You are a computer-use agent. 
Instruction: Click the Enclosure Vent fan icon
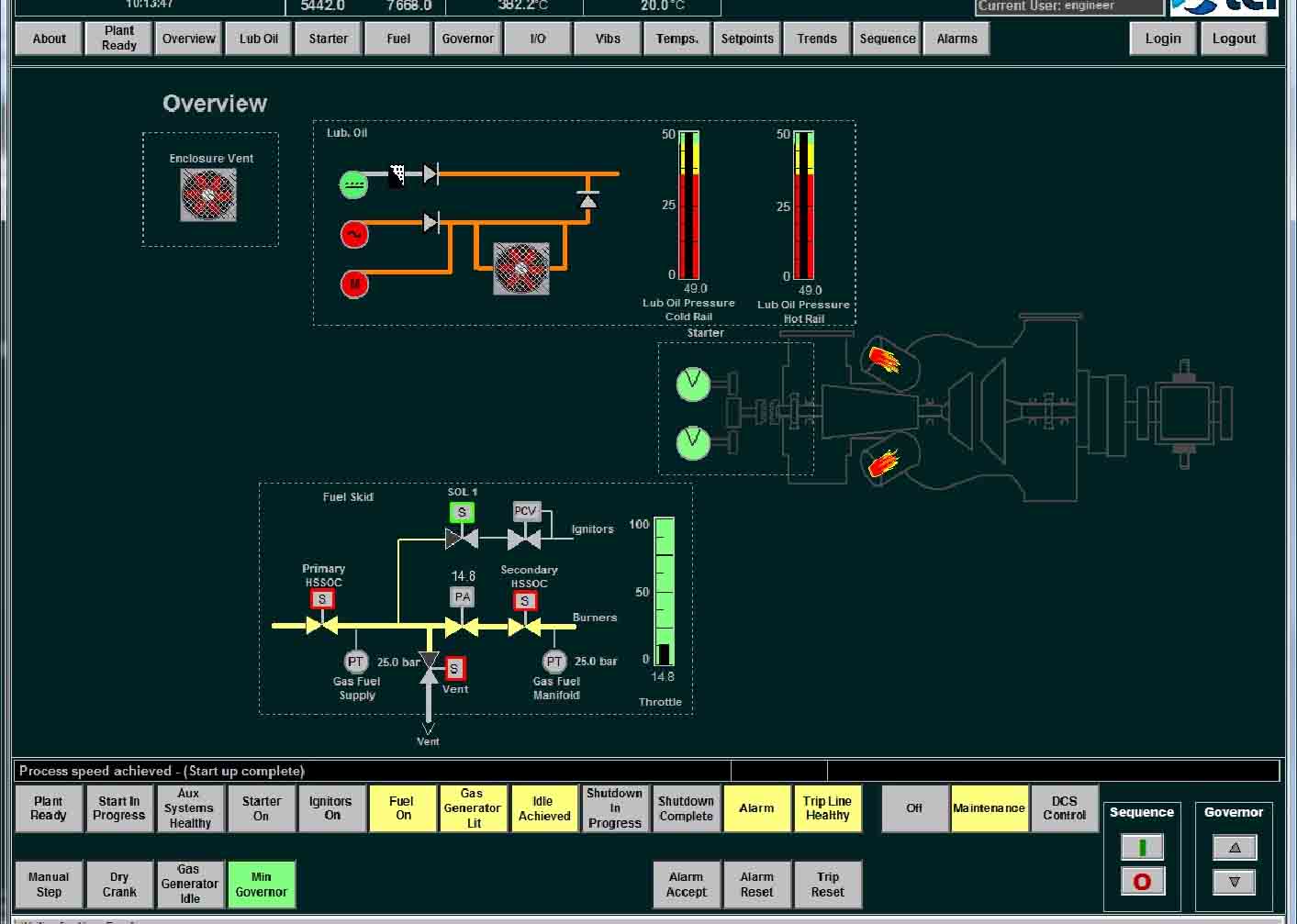tap(208, 195)
